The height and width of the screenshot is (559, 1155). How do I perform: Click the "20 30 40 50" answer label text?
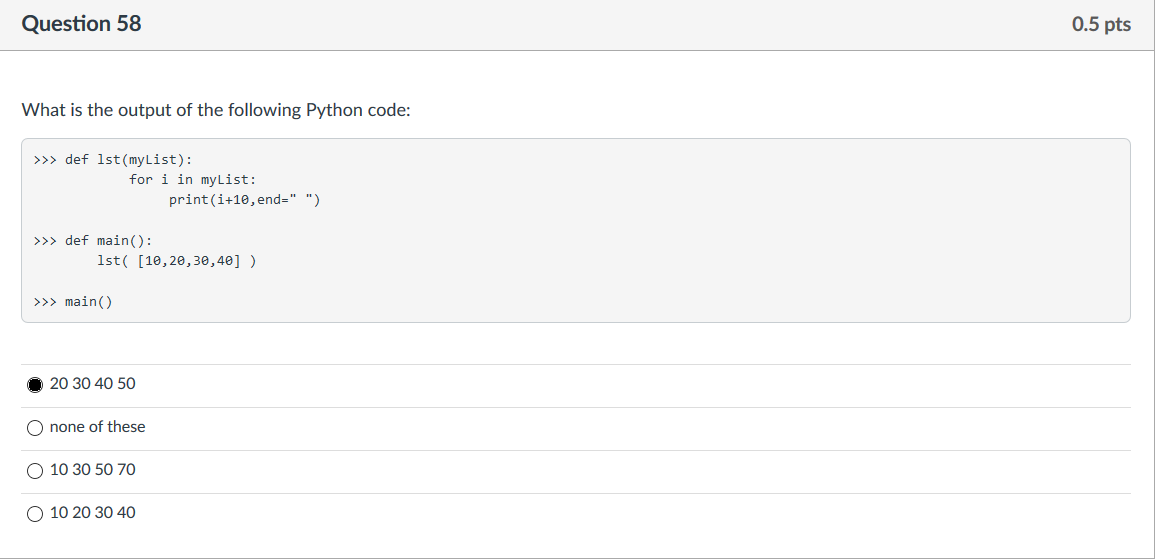click(x=93, y=384)
